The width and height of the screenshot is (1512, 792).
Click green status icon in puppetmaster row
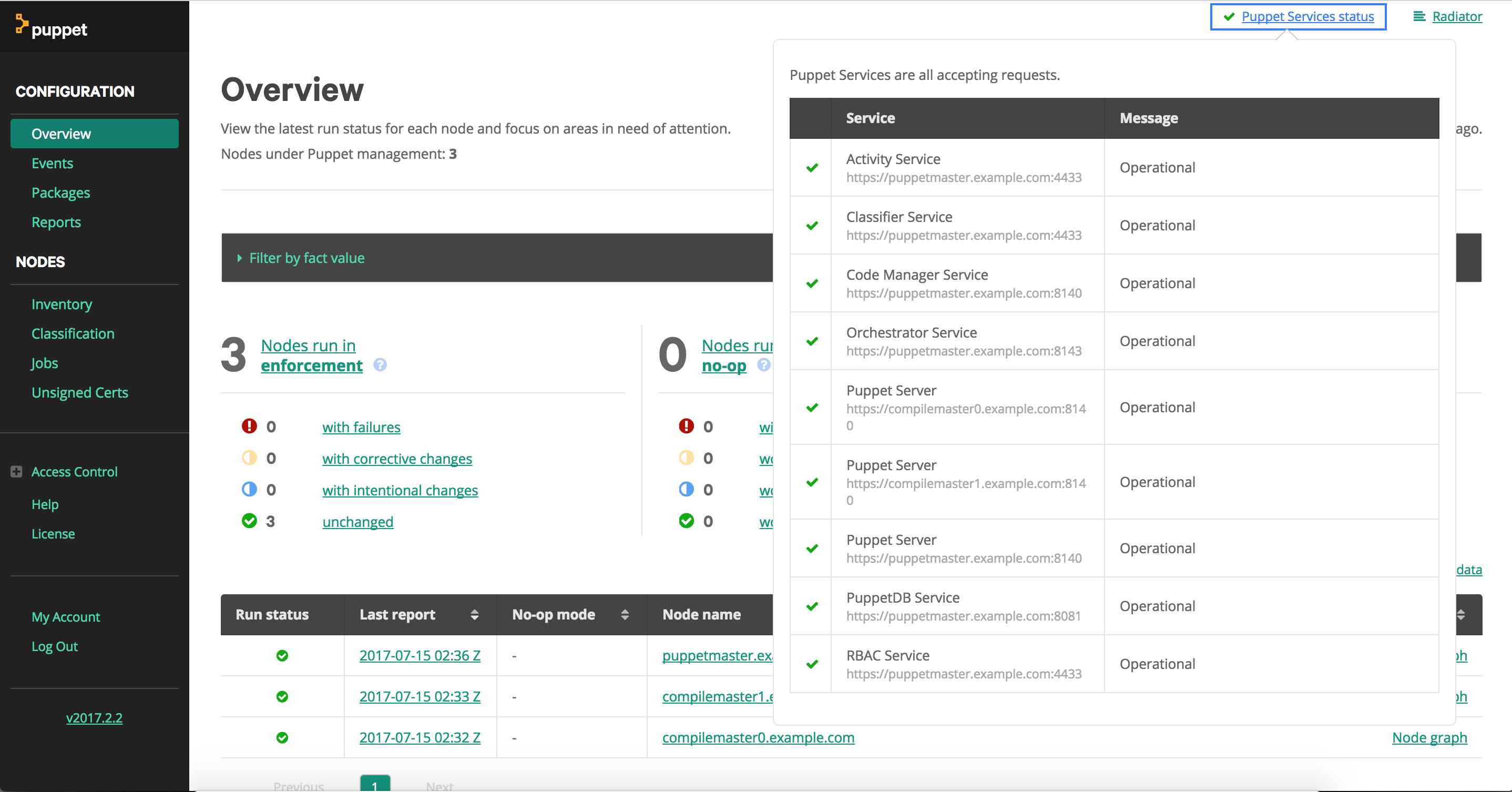click(282, 656)
